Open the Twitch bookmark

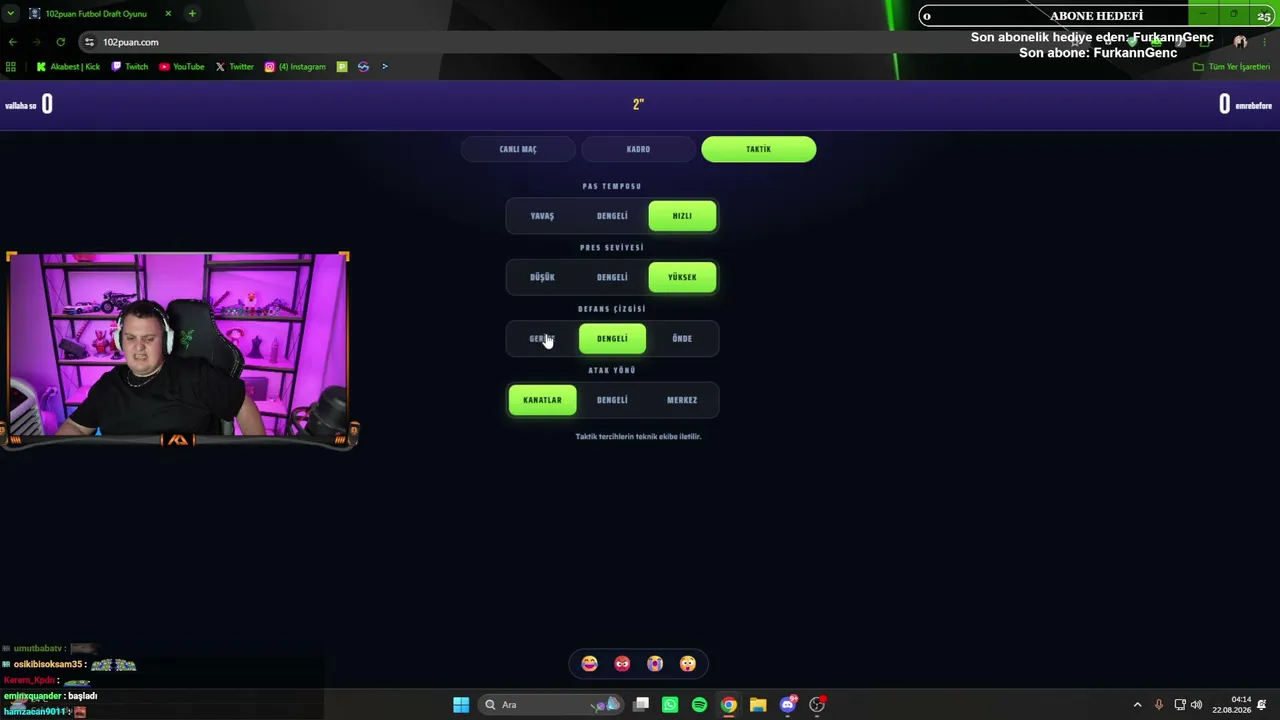coord(130,67)
